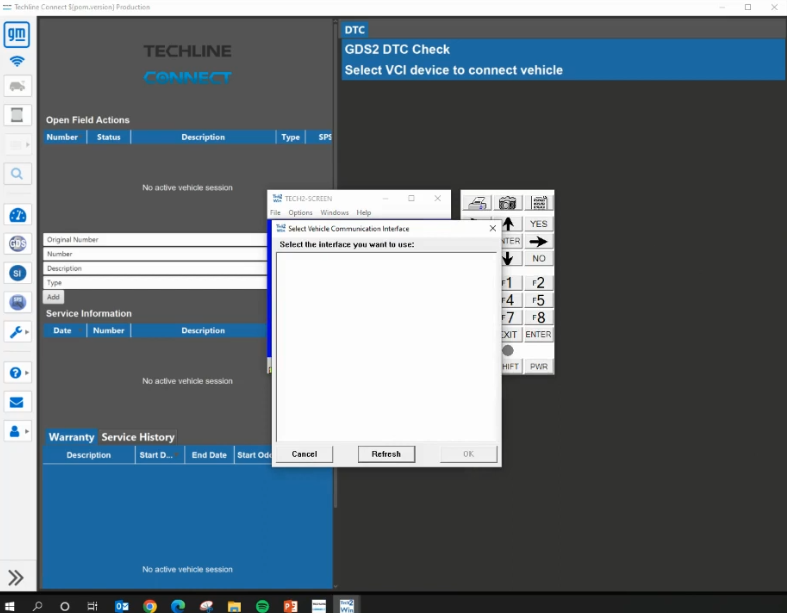Open the mail envelope icon

click(17, 402)
